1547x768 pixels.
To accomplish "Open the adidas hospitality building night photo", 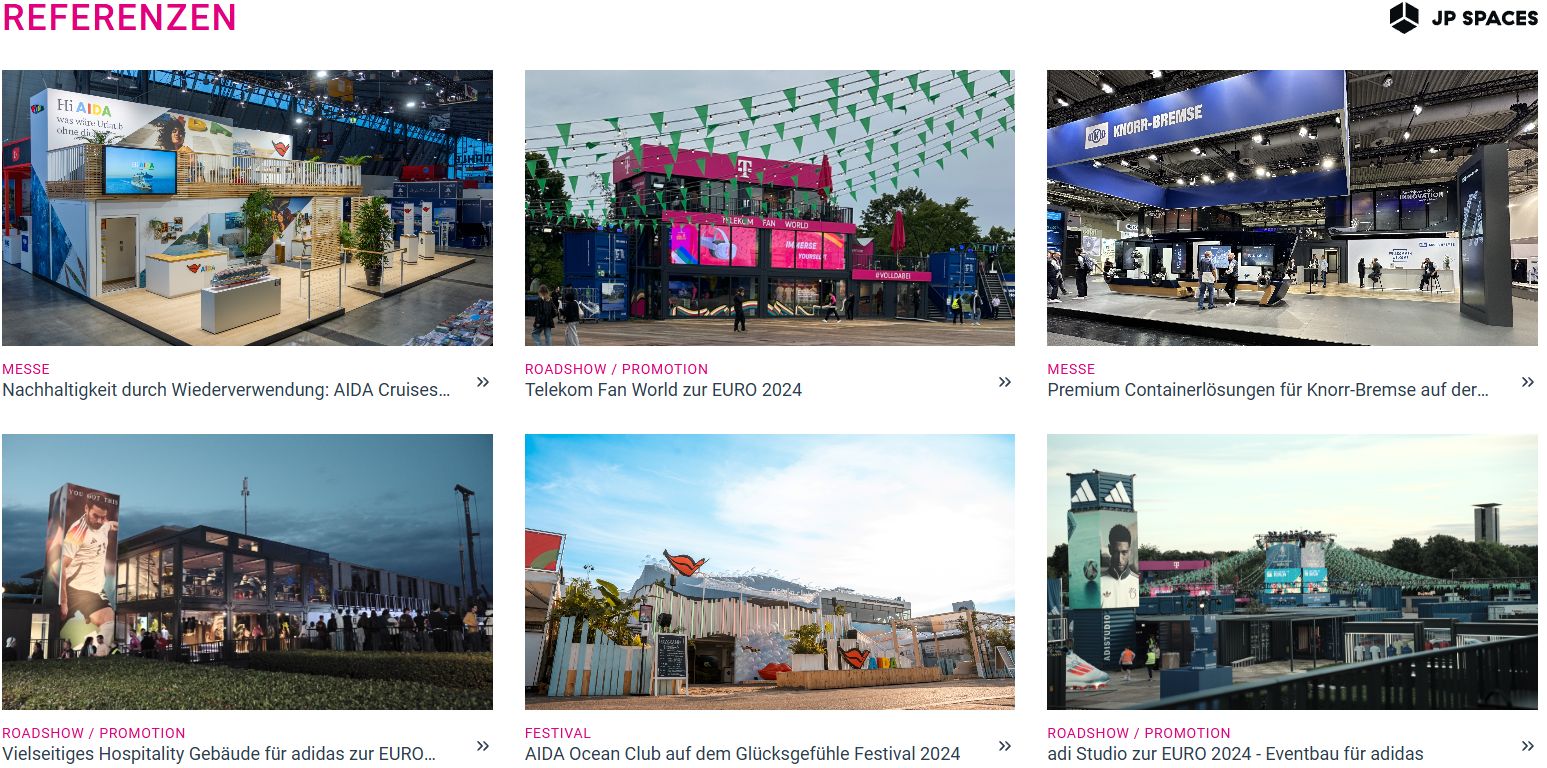I will [x=247, y=572].
